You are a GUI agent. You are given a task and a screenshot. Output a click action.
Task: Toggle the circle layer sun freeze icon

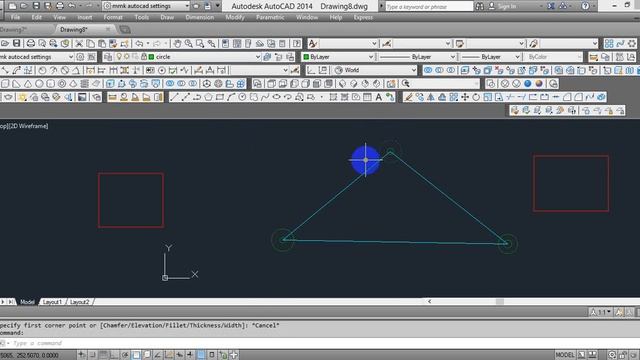point(127,57)
